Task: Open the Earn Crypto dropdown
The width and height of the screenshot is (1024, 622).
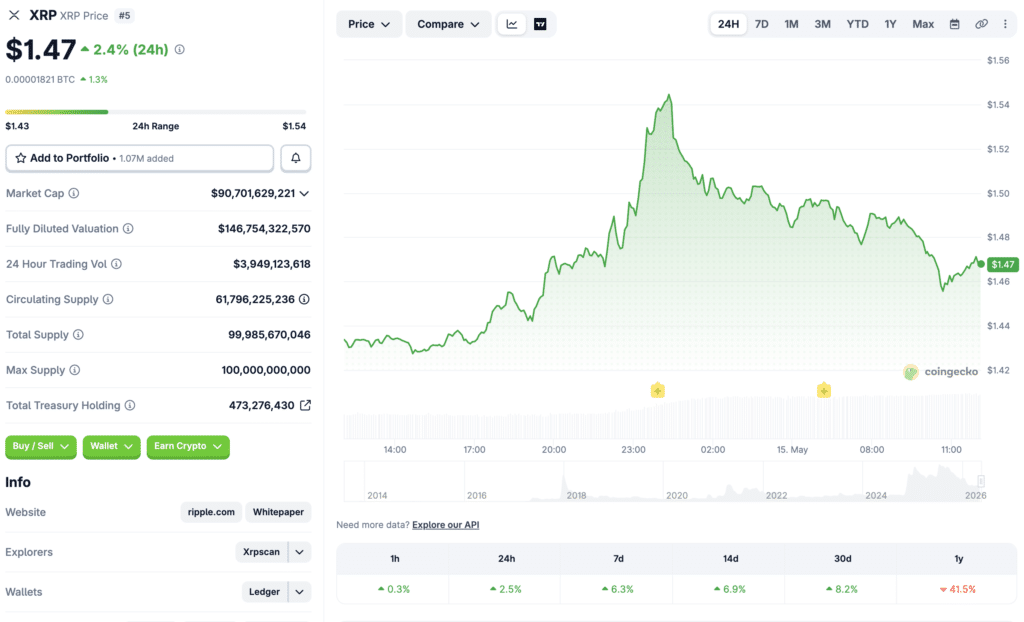Action: 188,446
